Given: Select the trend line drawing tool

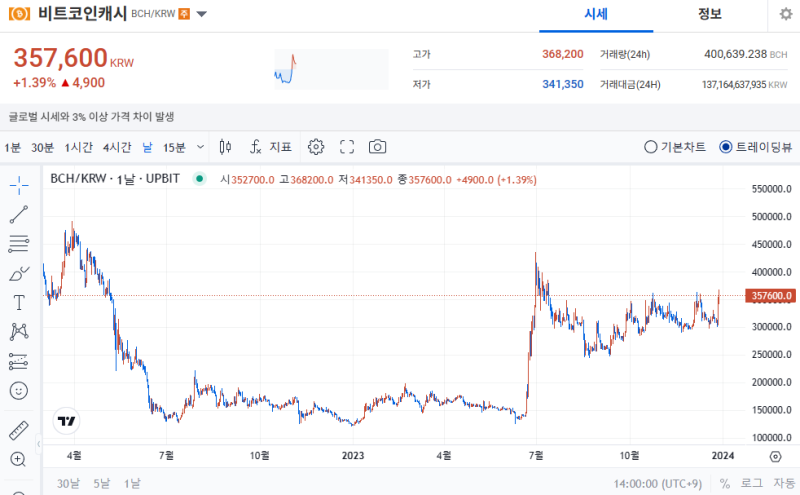Looking at the screenshot, I should coord(19,214).
